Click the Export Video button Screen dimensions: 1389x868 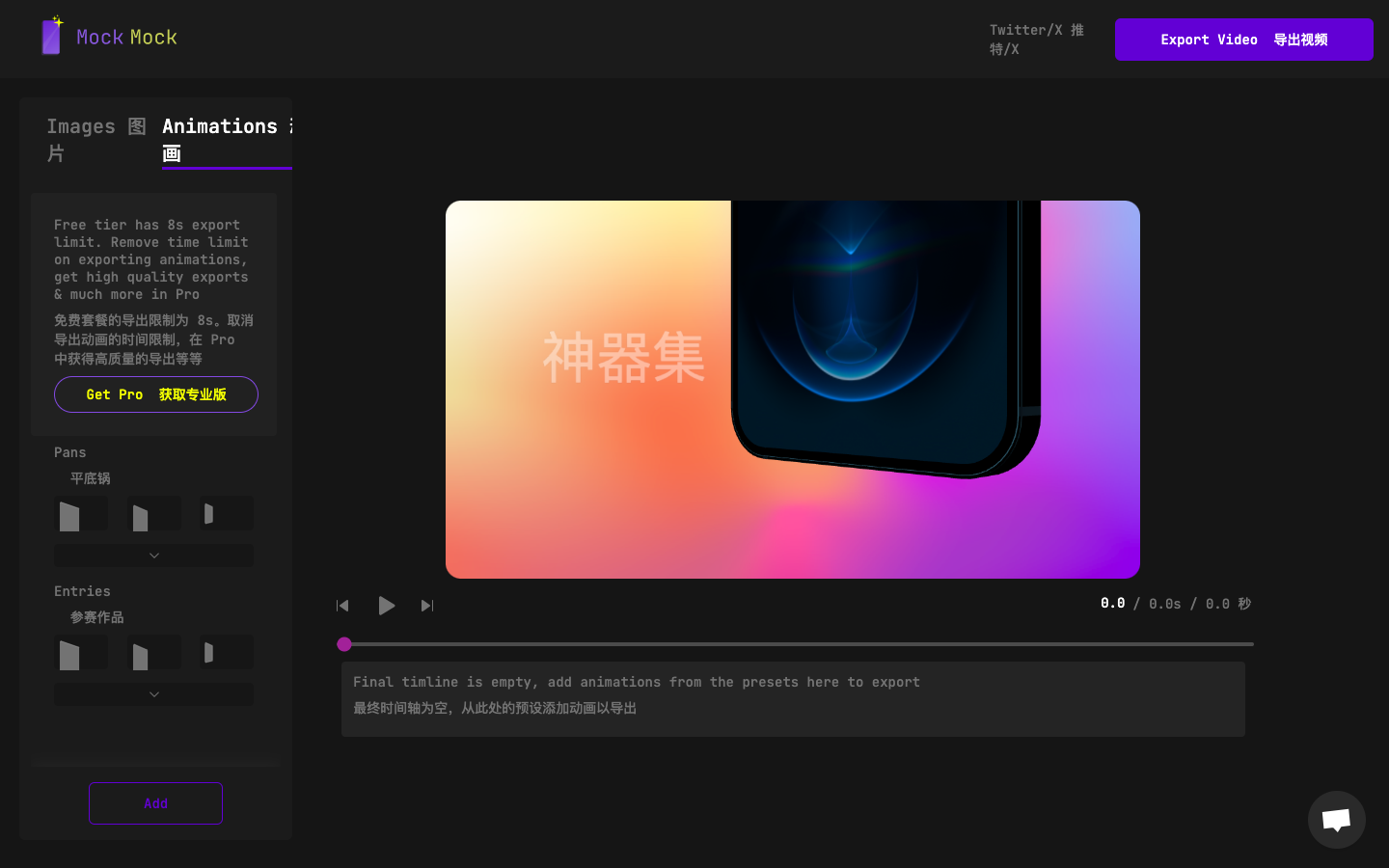(x=1243, y=40)
